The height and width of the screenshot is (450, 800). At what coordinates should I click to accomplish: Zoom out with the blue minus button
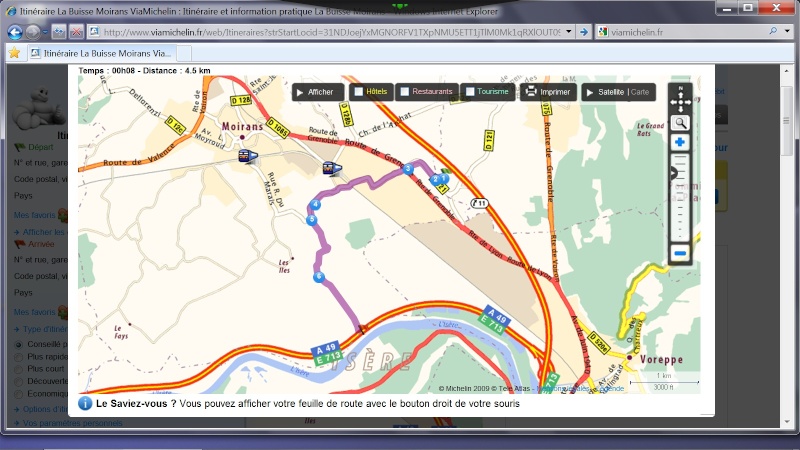click(680, 253)
